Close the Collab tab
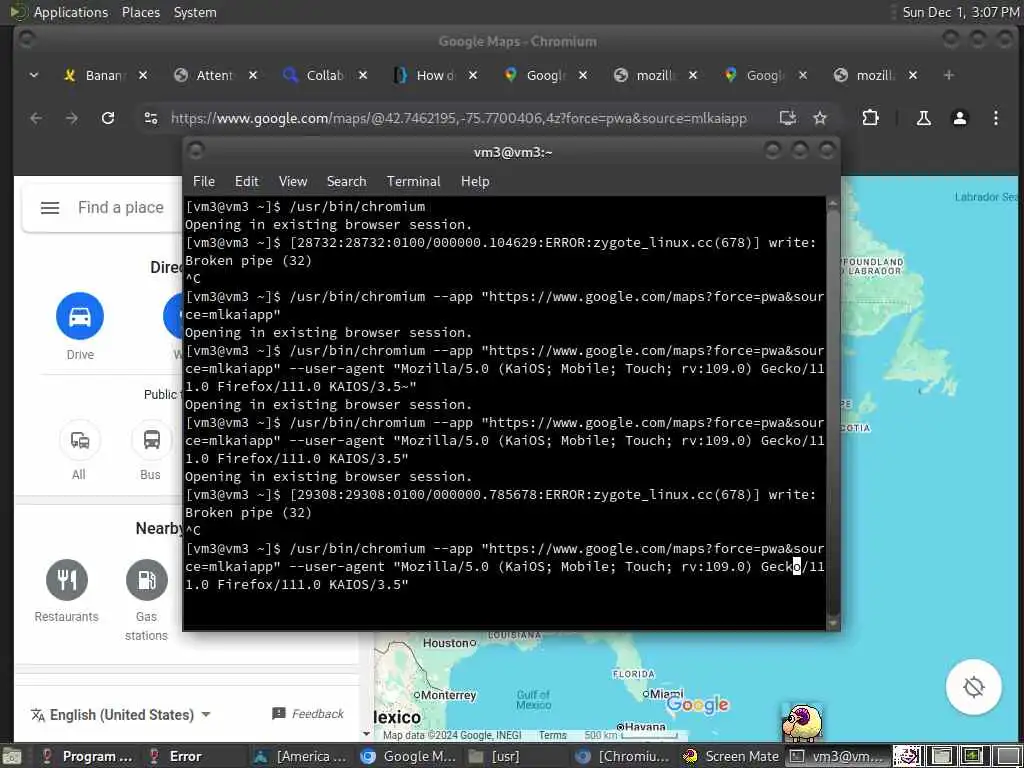 [x=363, y=76]
